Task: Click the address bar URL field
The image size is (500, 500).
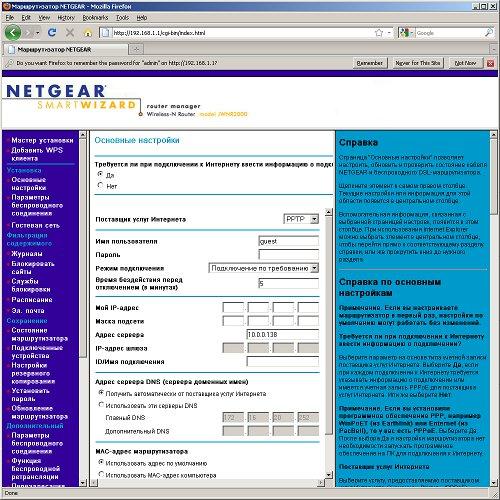Action: [x=242, y=33]
